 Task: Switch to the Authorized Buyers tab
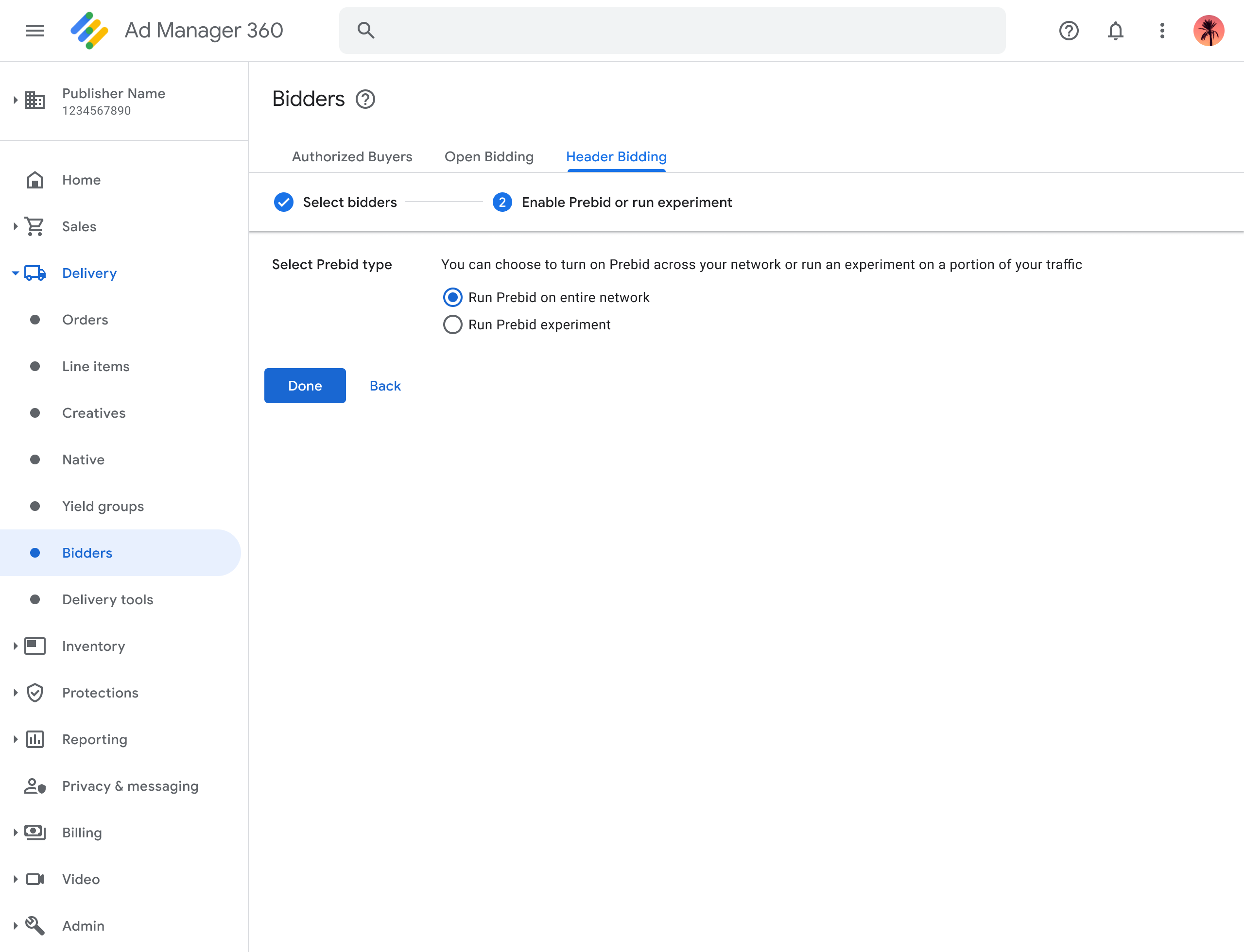point(351,157)
